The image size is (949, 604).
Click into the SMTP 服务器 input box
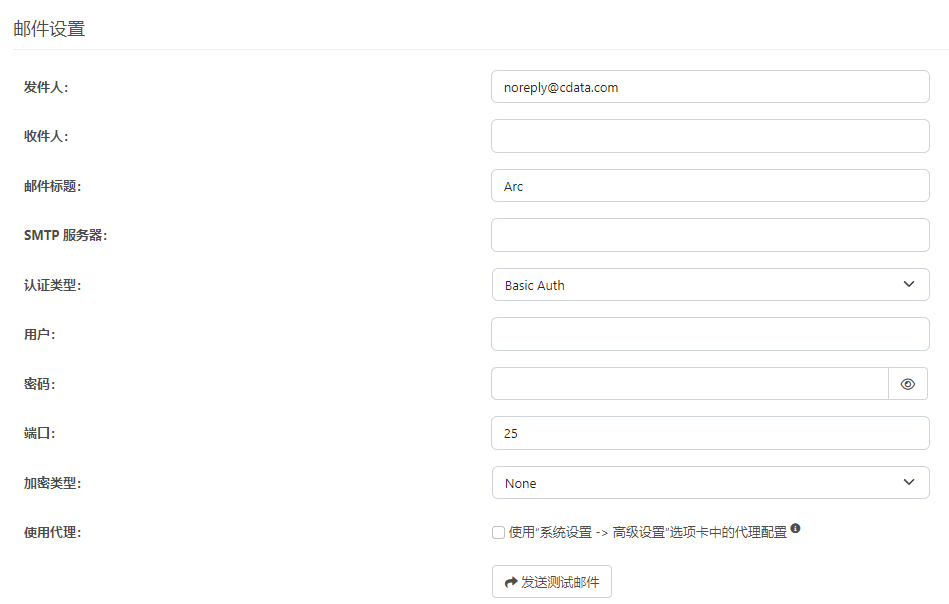coord(710,236)
